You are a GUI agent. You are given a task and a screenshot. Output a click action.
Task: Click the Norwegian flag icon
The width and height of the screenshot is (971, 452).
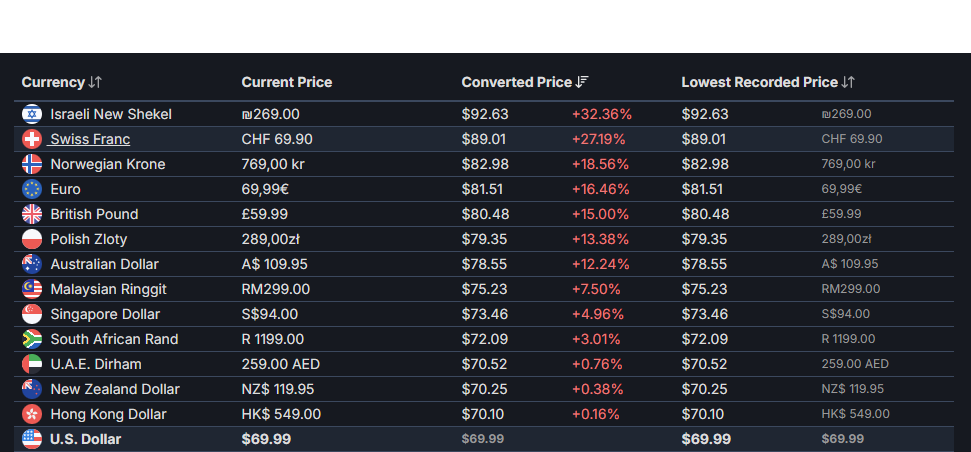[x=32, y=164]
